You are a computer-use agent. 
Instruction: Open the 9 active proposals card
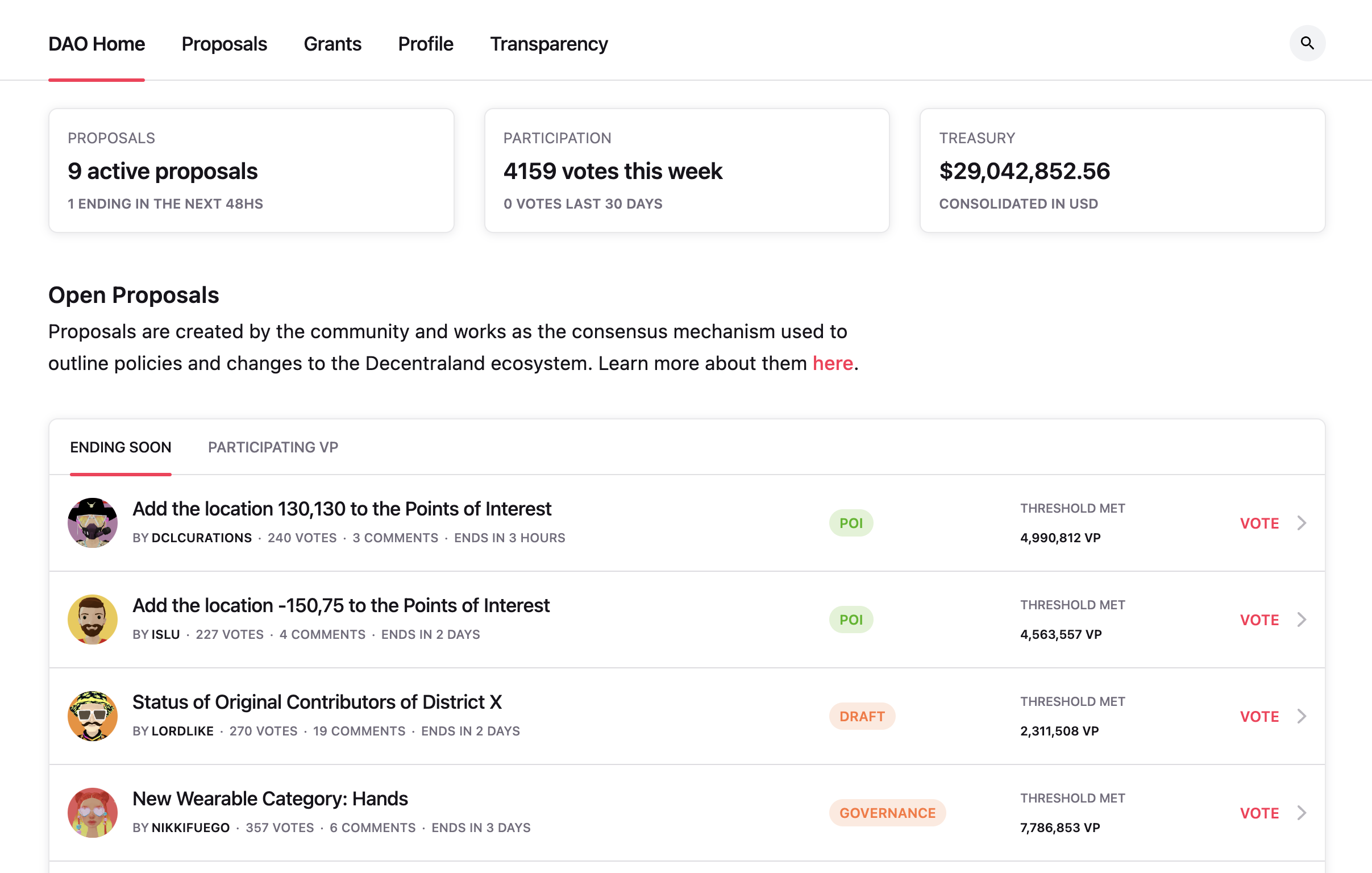(x=251, y=171)
